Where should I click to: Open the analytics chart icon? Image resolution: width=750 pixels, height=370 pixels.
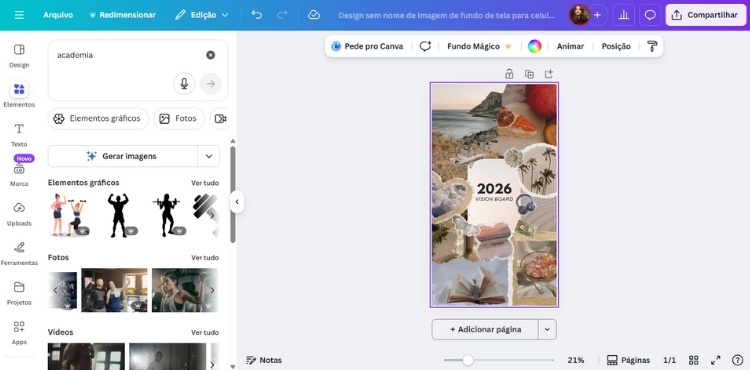624,15
